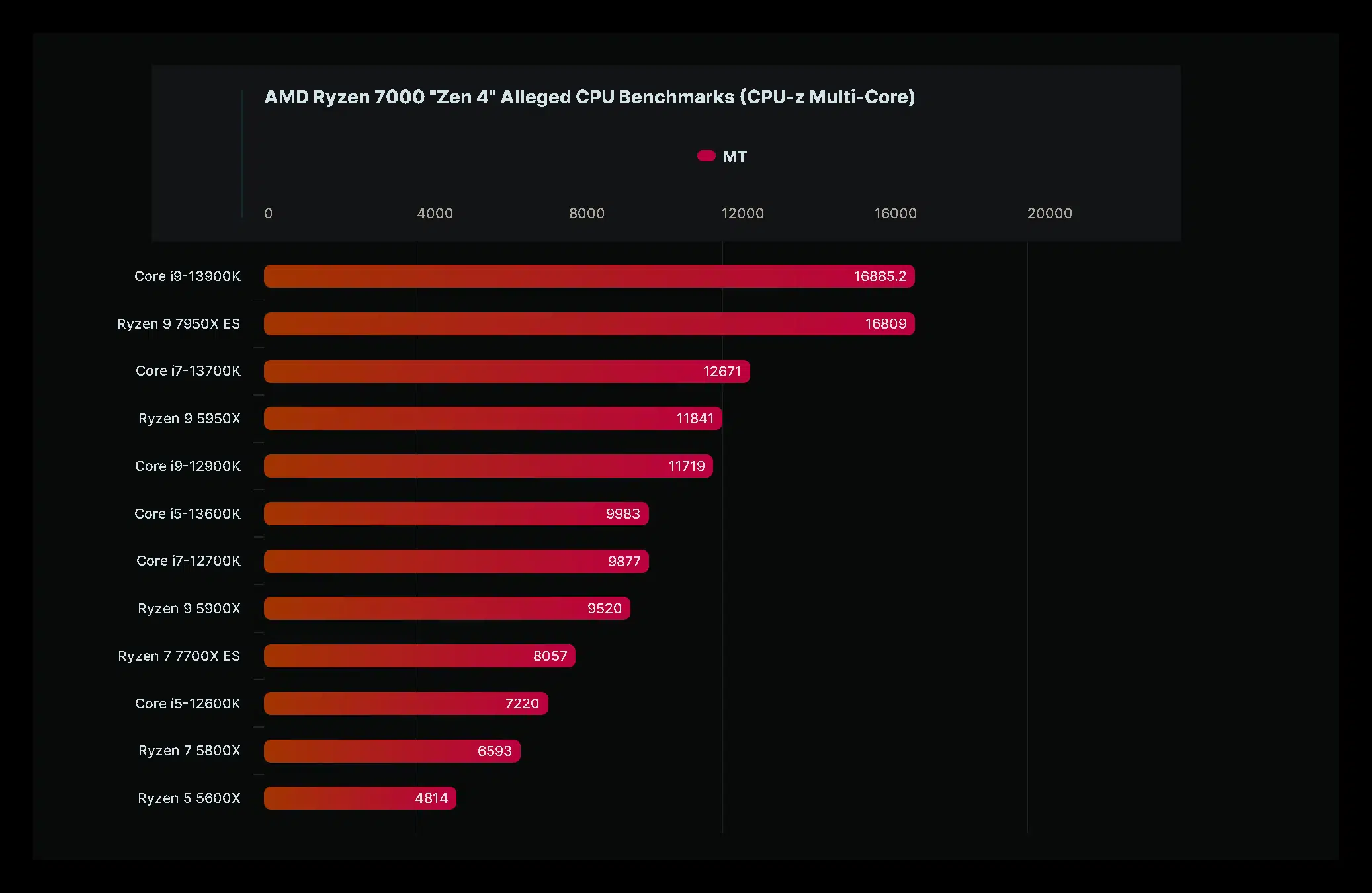Image resolution: width=1372 pixels, height=893 pixels.
Task: Click the 6593 score value
Action: click(495, 751)
